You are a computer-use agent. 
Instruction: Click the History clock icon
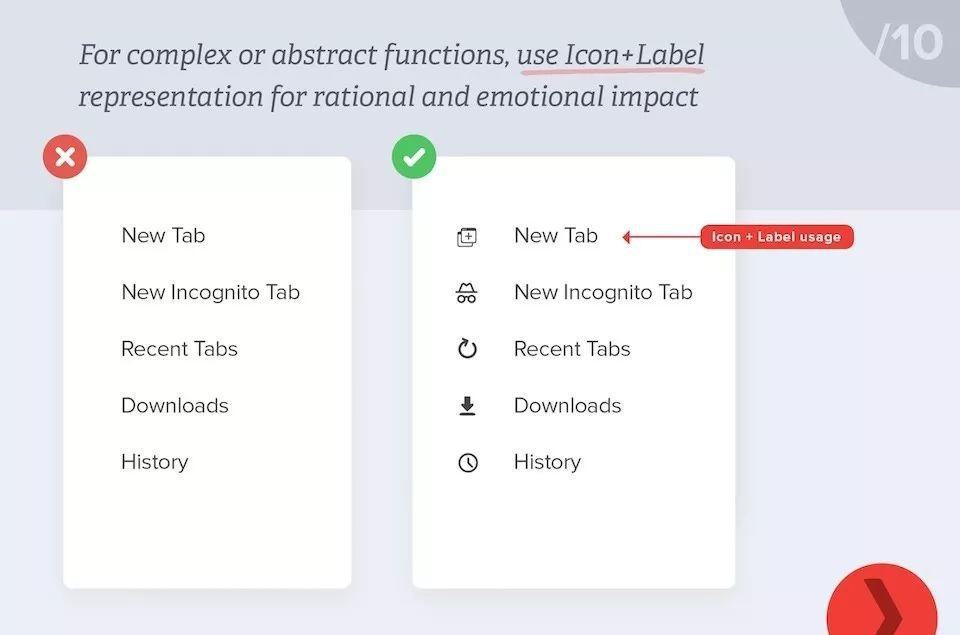(467, 462)
